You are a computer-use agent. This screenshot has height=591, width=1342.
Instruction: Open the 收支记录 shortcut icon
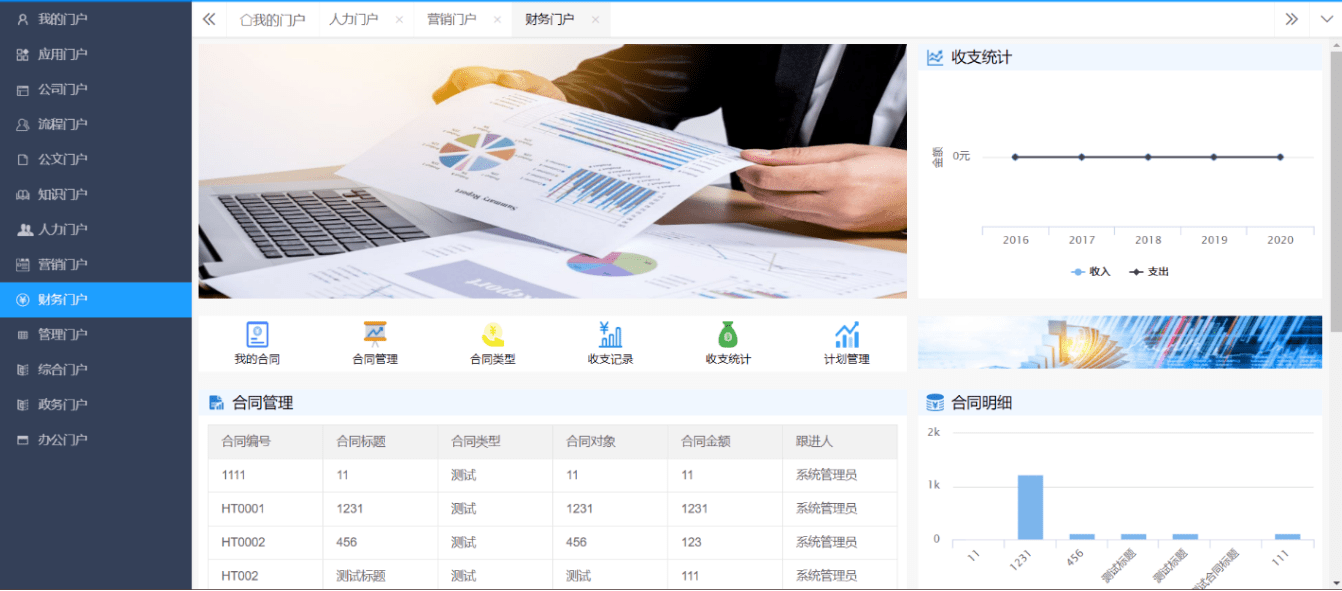pyautogui.click(x=610, y=335)
